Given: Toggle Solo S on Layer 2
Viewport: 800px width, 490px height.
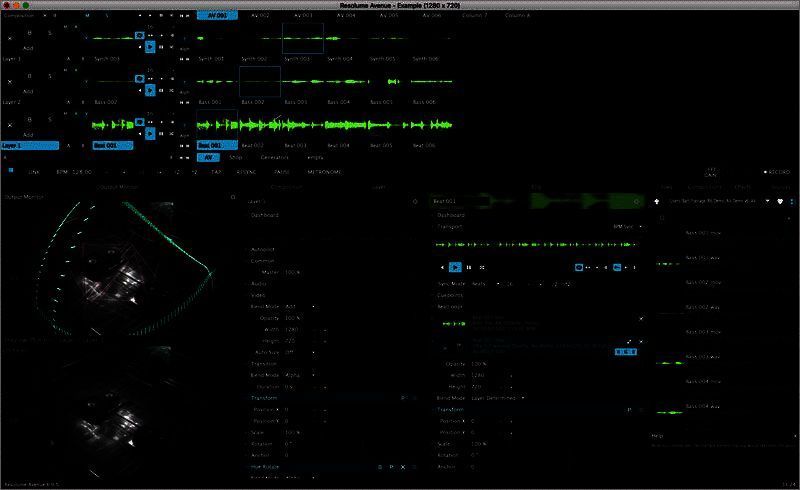Looking at the screenshot, I should click(49, 76).
